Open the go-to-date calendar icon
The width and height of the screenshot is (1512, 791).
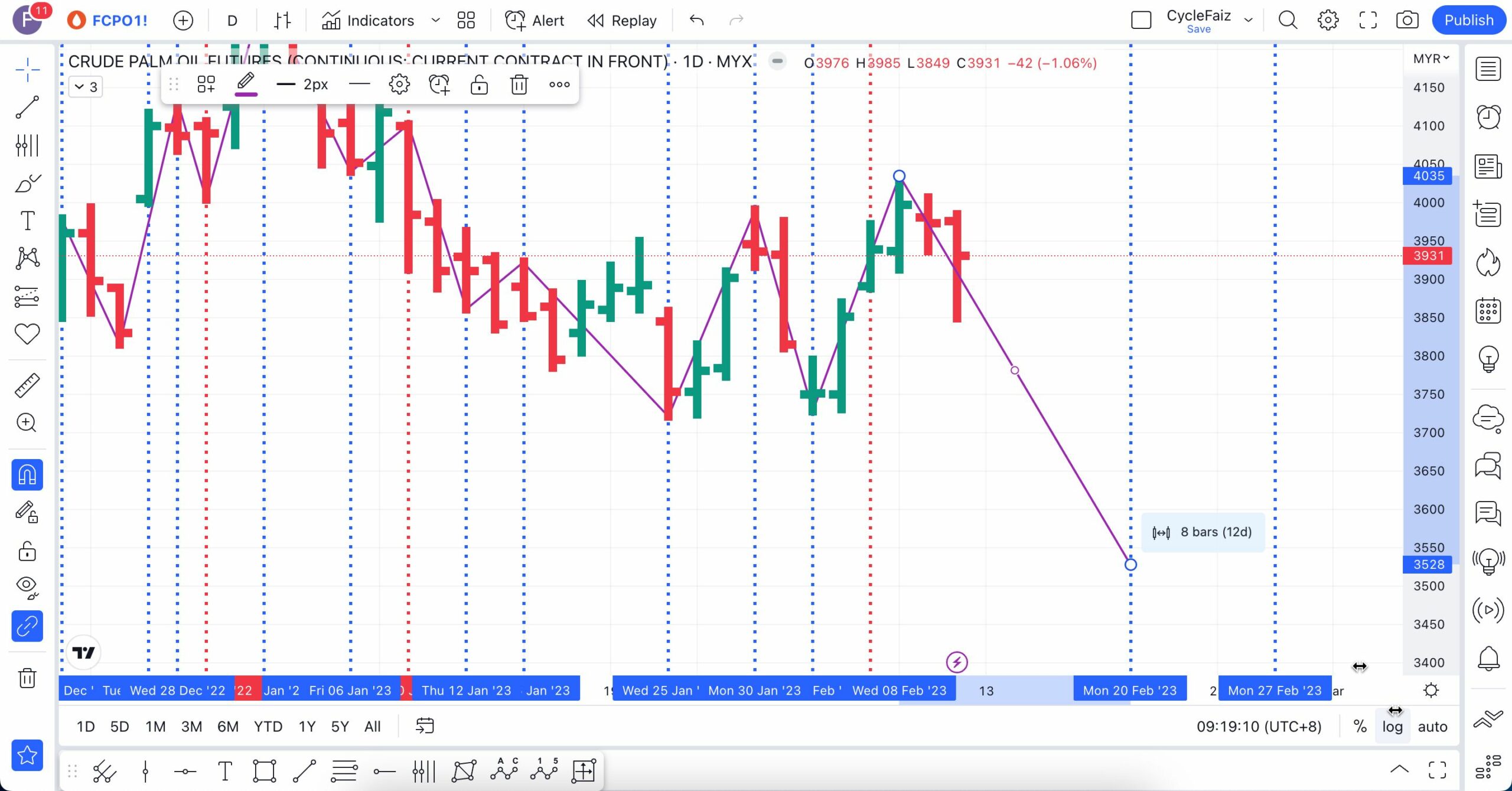pos(425,726)
